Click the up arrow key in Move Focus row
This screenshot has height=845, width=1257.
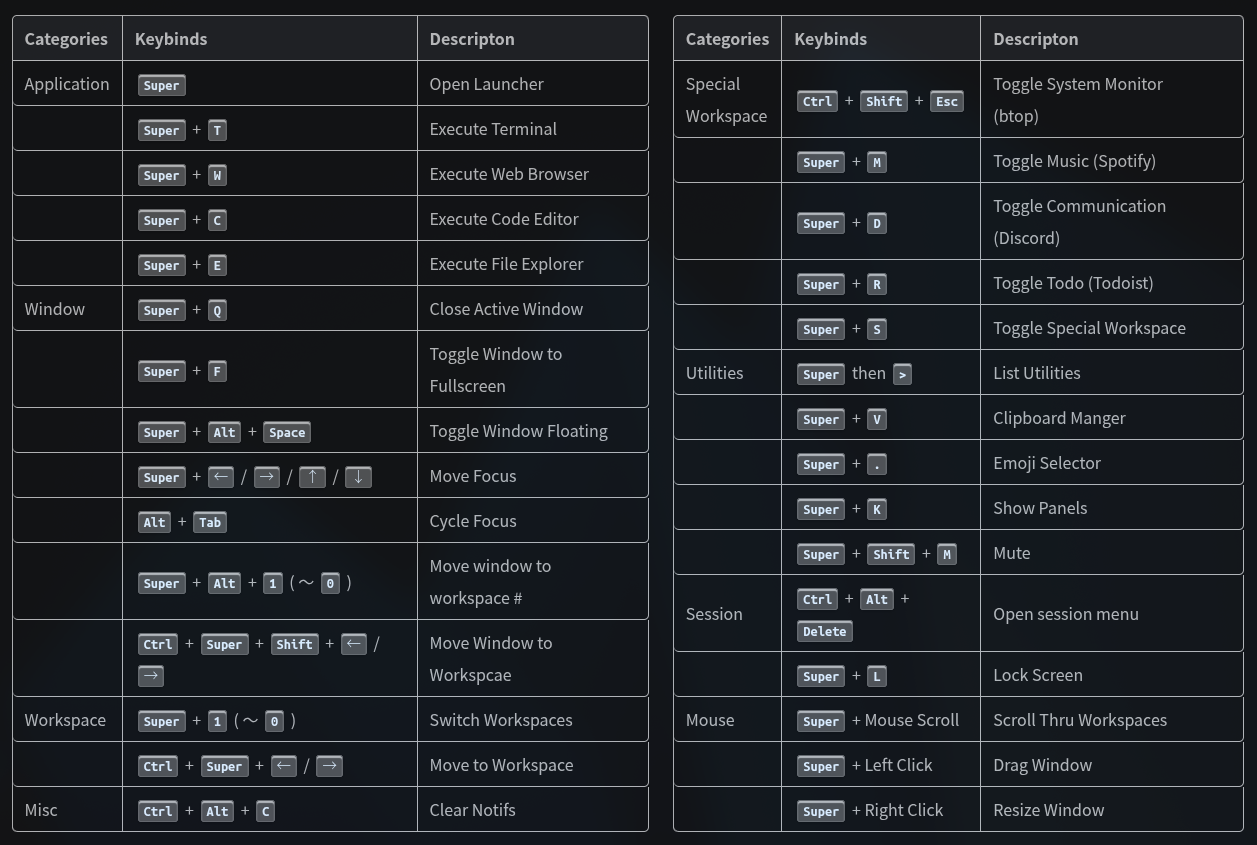coord(312,477)
